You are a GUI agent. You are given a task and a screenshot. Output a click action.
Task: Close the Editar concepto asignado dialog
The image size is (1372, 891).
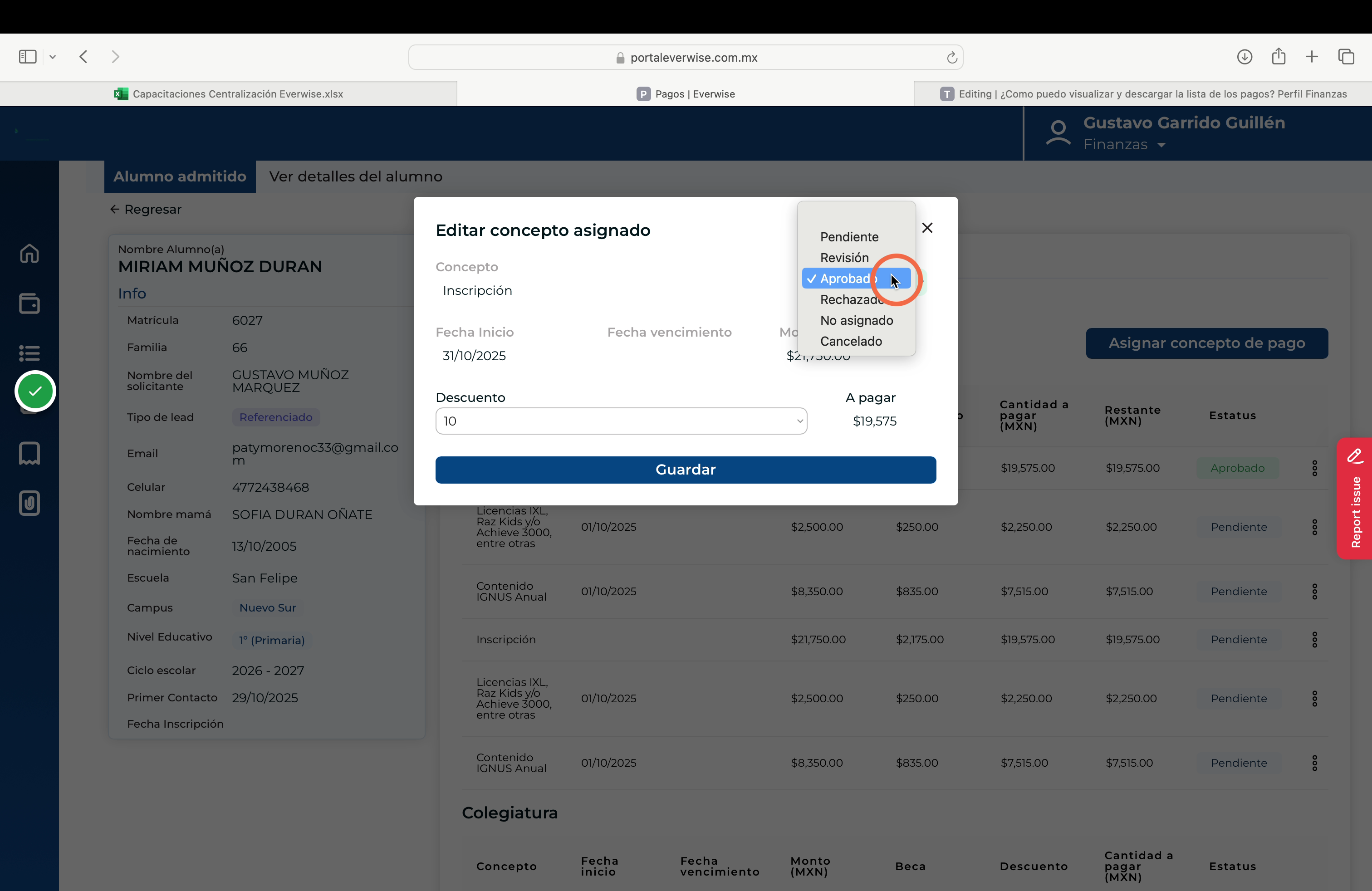(x=927, y=228)
